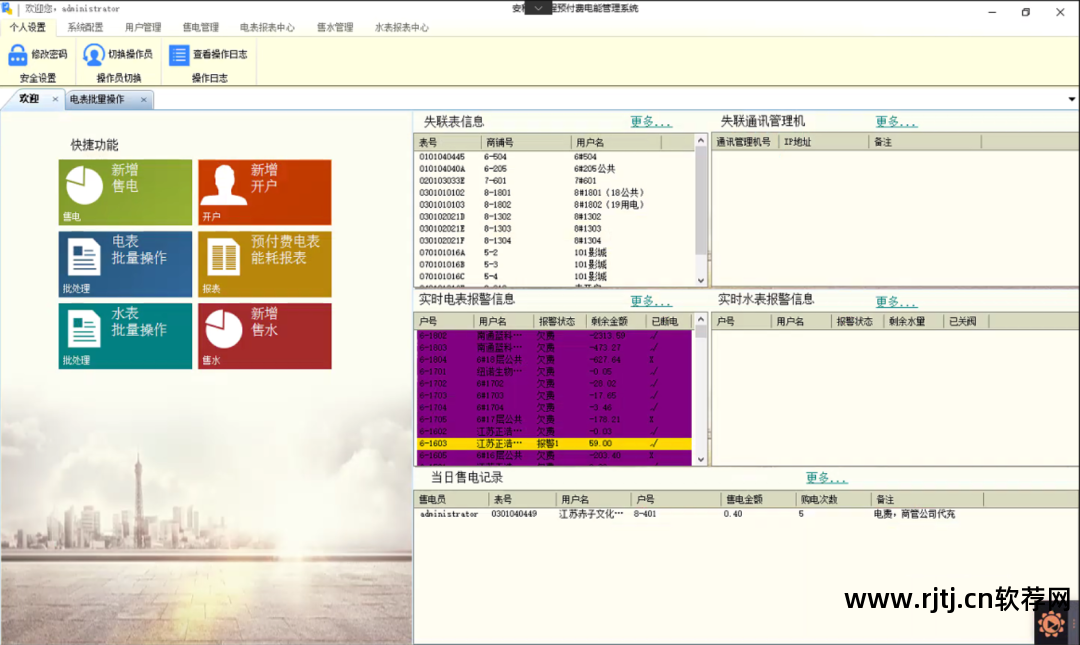1080x645 pixels.
Task: Click up arrow of 实时电表报警信息 scrollbar
Action: 700,319
